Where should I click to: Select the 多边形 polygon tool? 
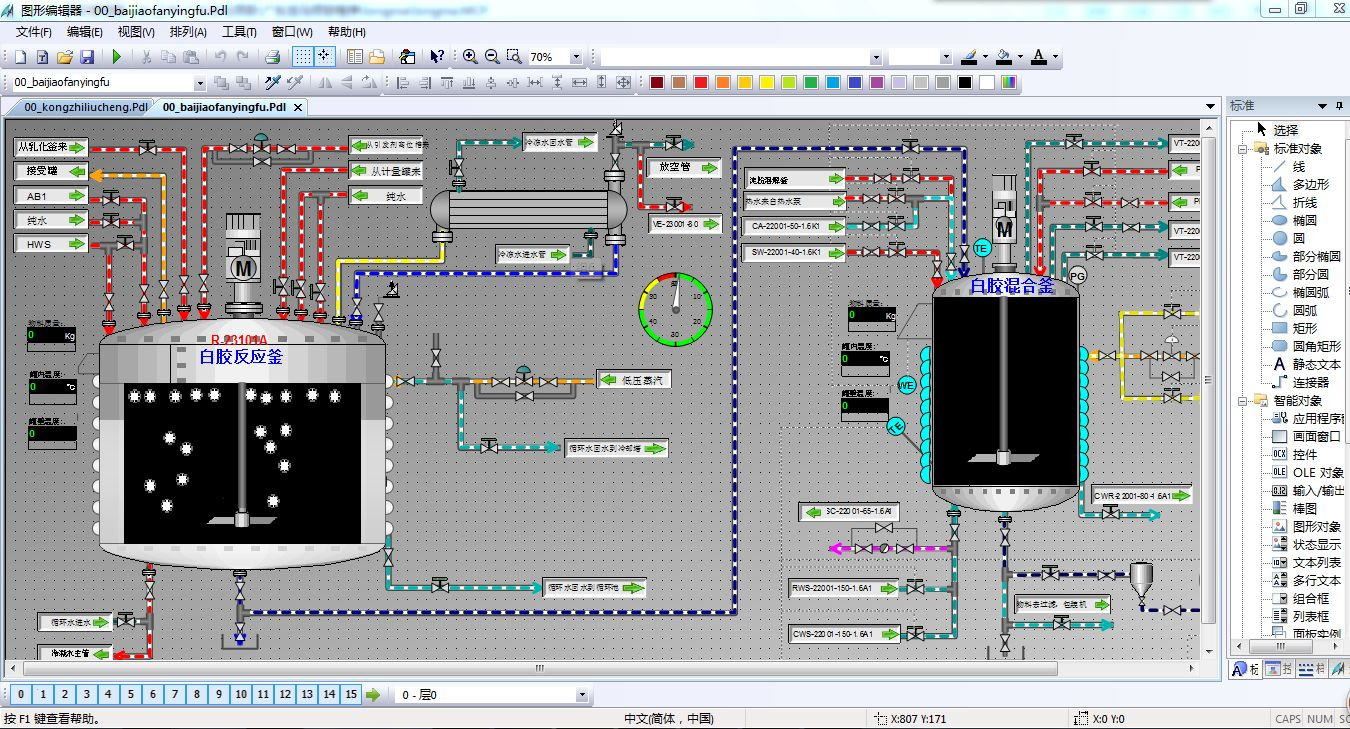point(1310,185)
